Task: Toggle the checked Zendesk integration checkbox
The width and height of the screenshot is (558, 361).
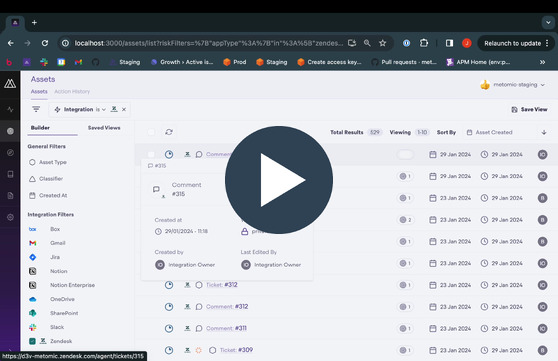Action: (32, 341)
